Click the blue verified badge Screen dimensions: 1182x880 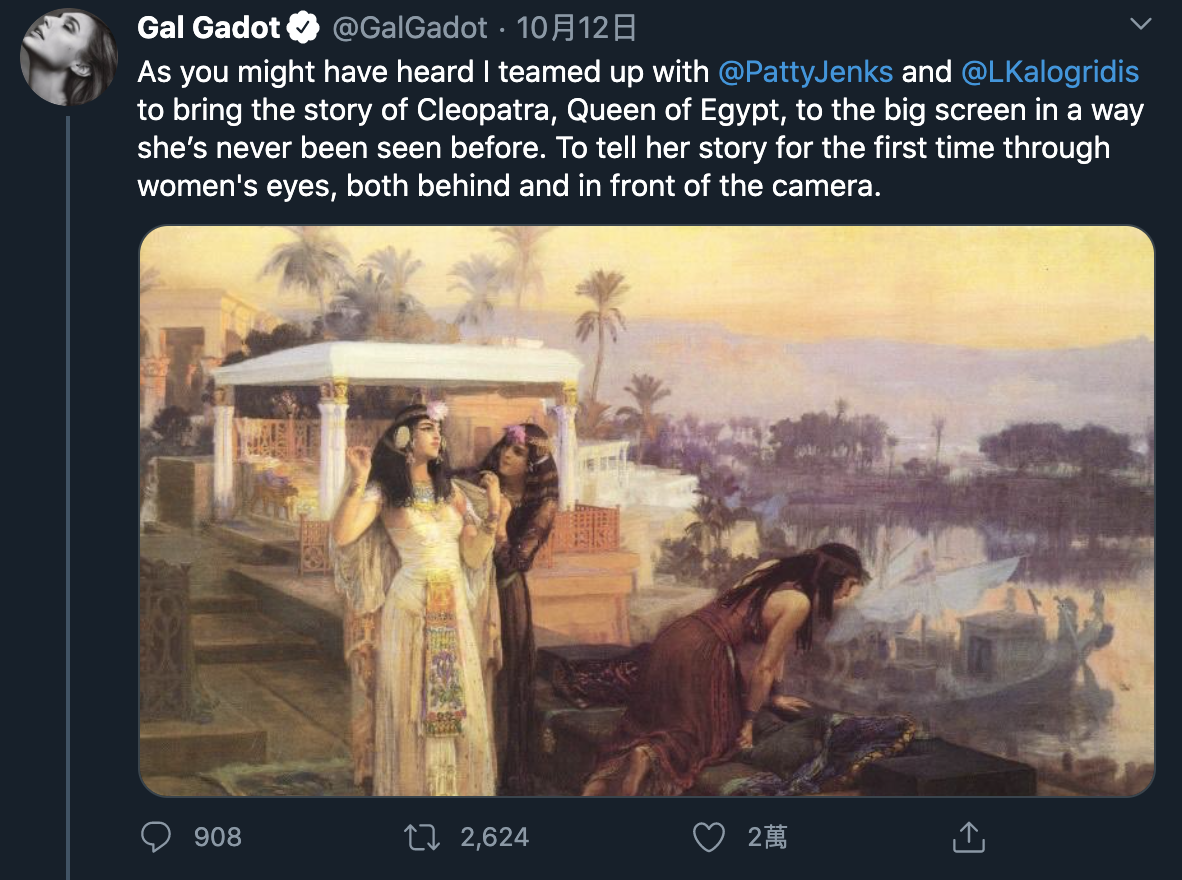[x=303, y=28]
